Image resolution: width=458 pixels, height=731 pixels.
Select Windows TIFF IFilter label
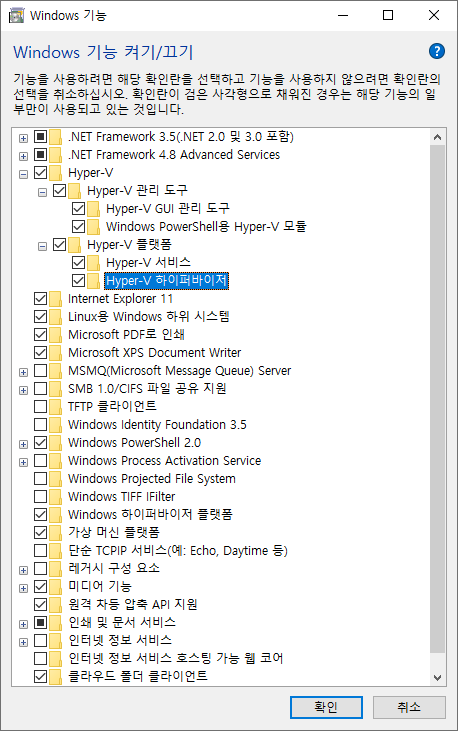coord(122,497)
